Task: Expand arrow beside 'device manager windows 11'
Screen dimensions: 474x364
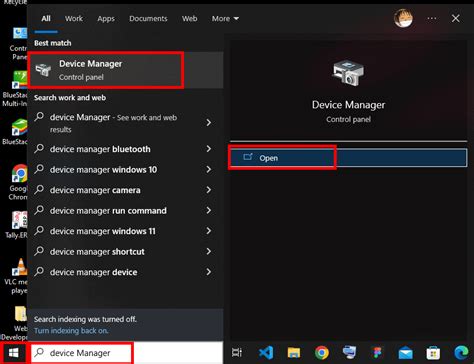Action: coord(209,231)
